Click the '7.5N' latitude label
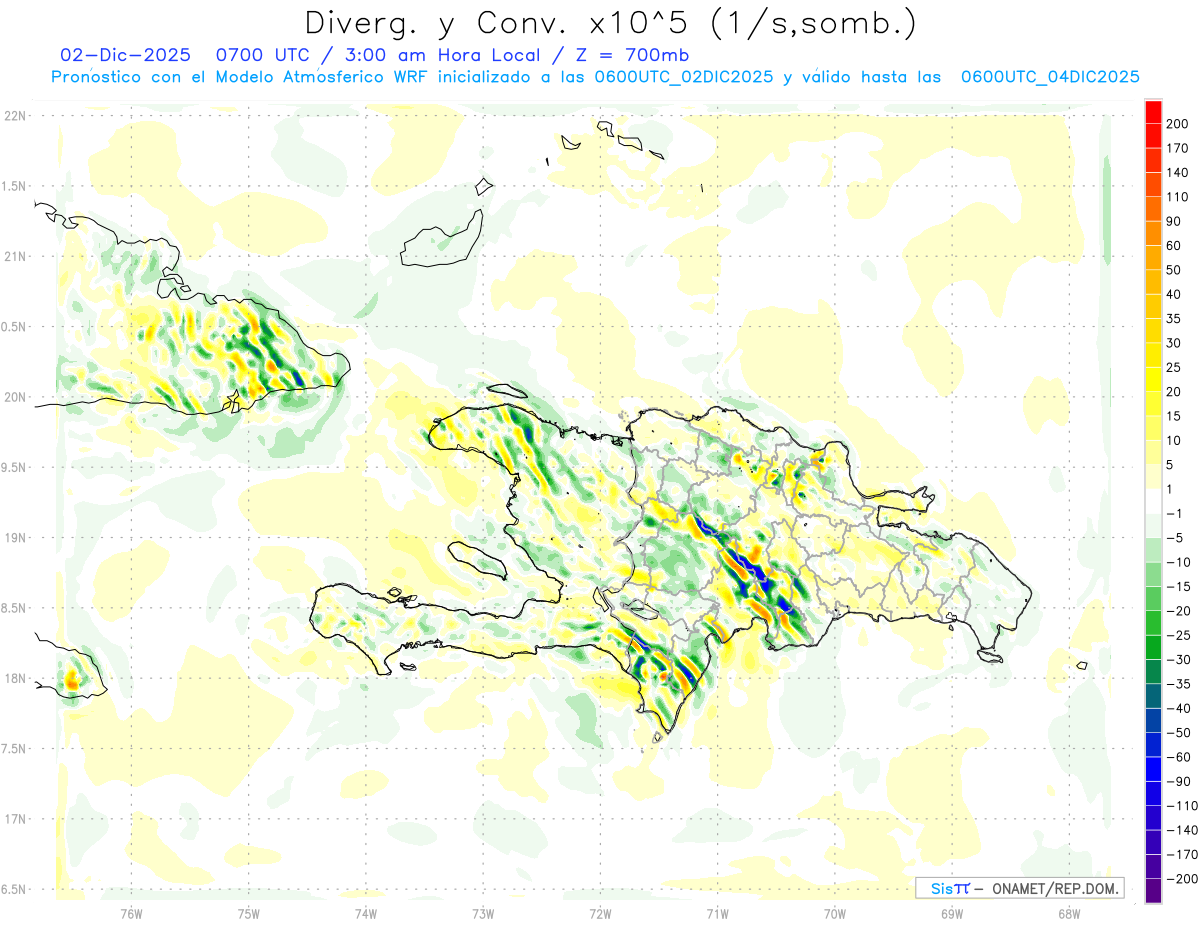This screenshot has width=1200, height=927. (x=15, y=749)
